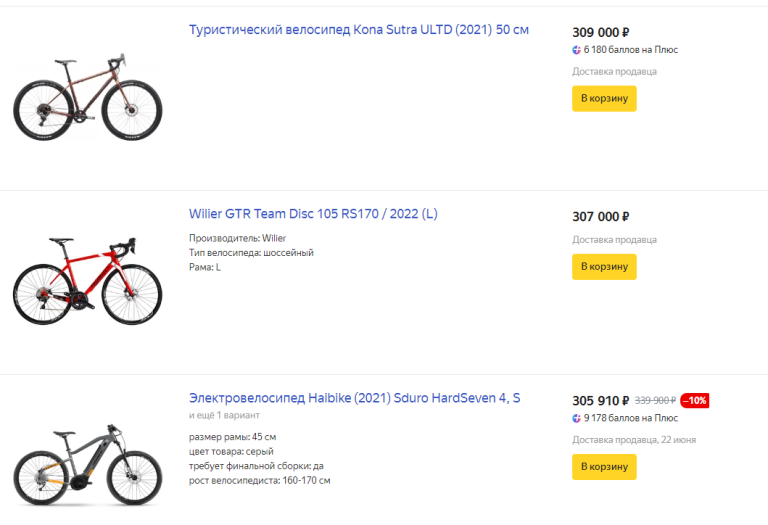The image size is (768, 525).
Task: Click 'Доставка продавца, 22 июня' delivery info
Action: [x=634, y=440]
